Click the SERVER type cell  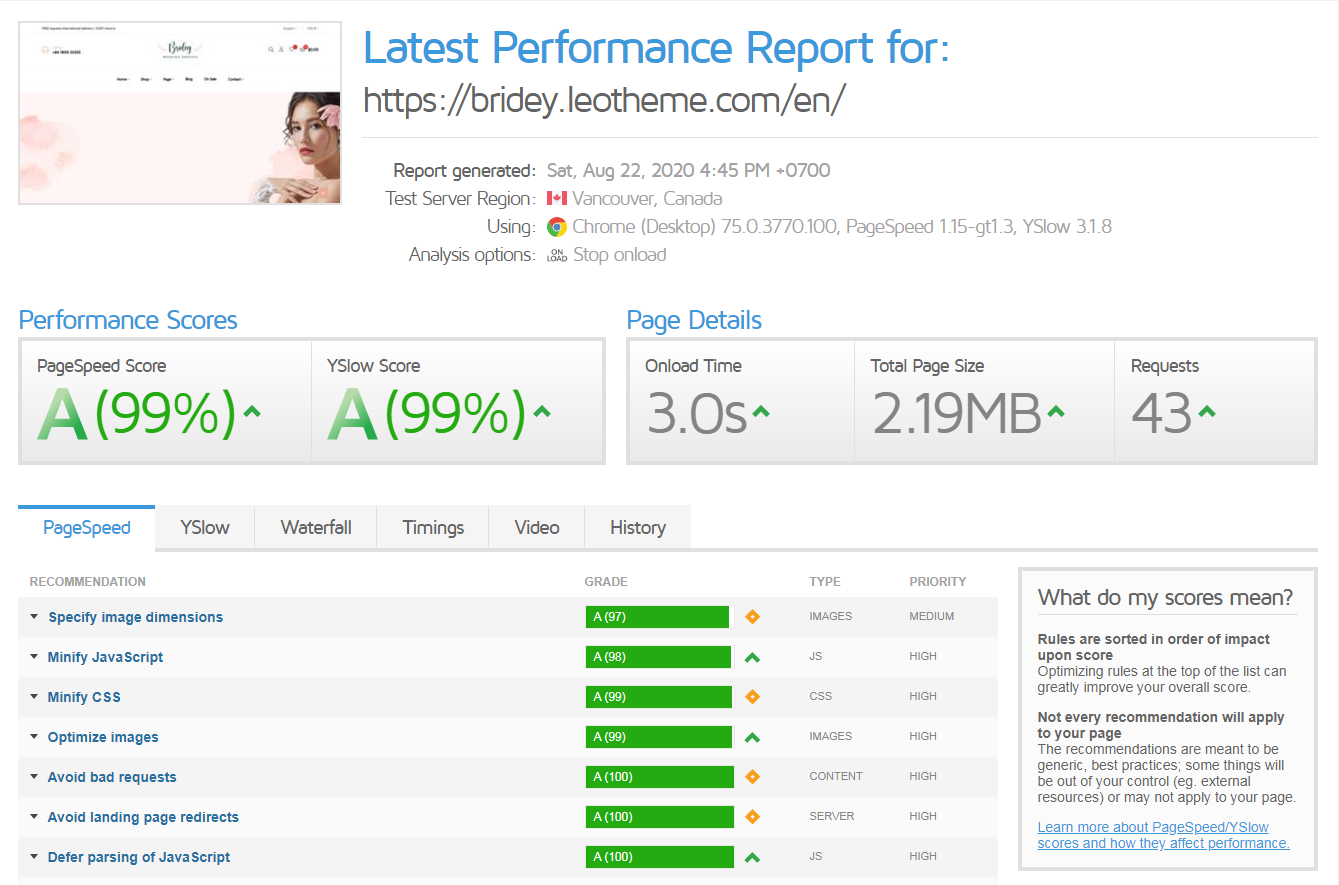coord(832,817)
